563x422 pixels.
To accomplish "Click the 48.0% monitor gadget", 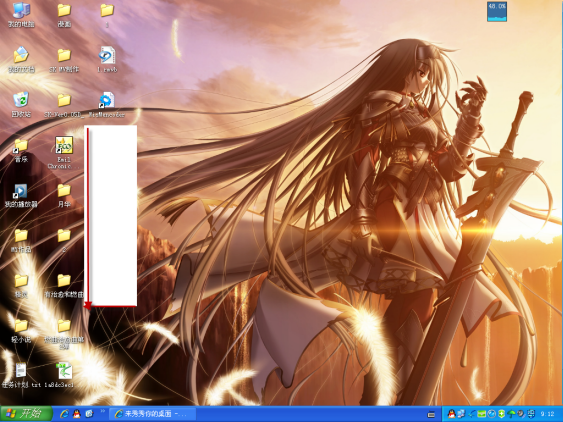I will pos(497,11).
